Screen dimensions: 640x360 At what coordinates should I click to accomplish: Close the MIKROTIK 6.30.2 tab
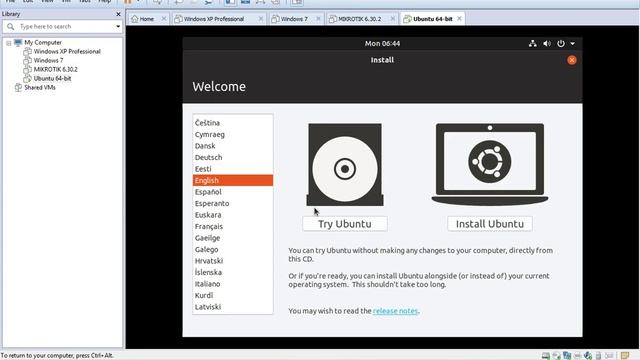[393, 19]
